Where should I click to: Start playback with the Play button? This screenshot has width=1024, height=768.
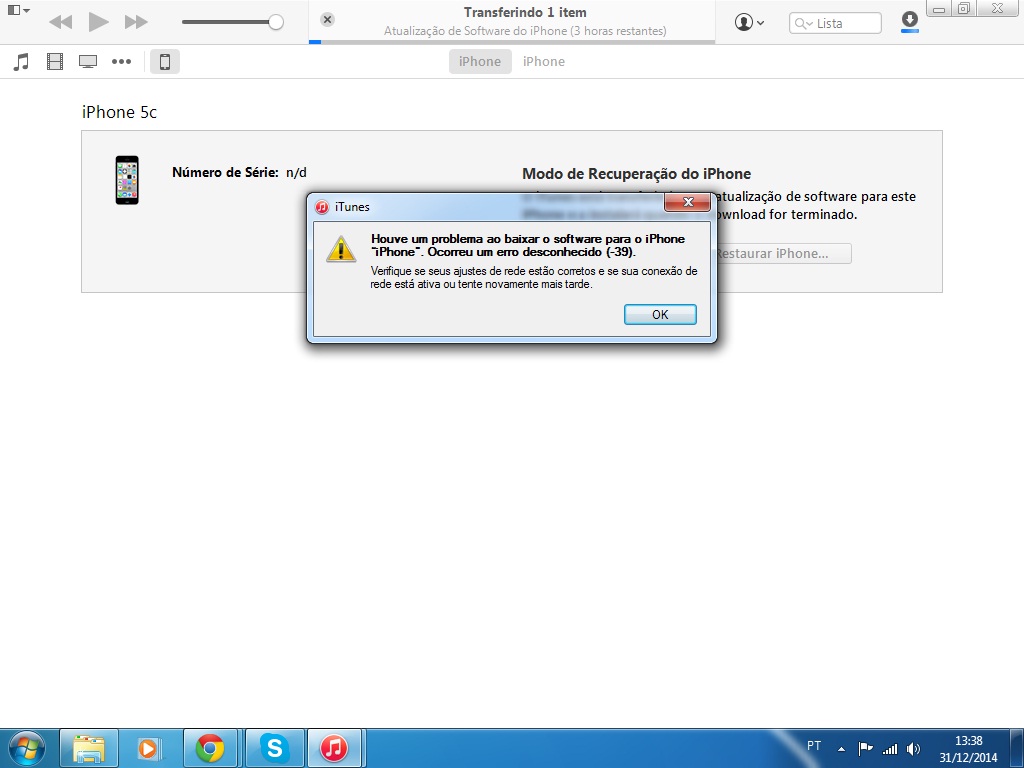click(x=98, y=22)
